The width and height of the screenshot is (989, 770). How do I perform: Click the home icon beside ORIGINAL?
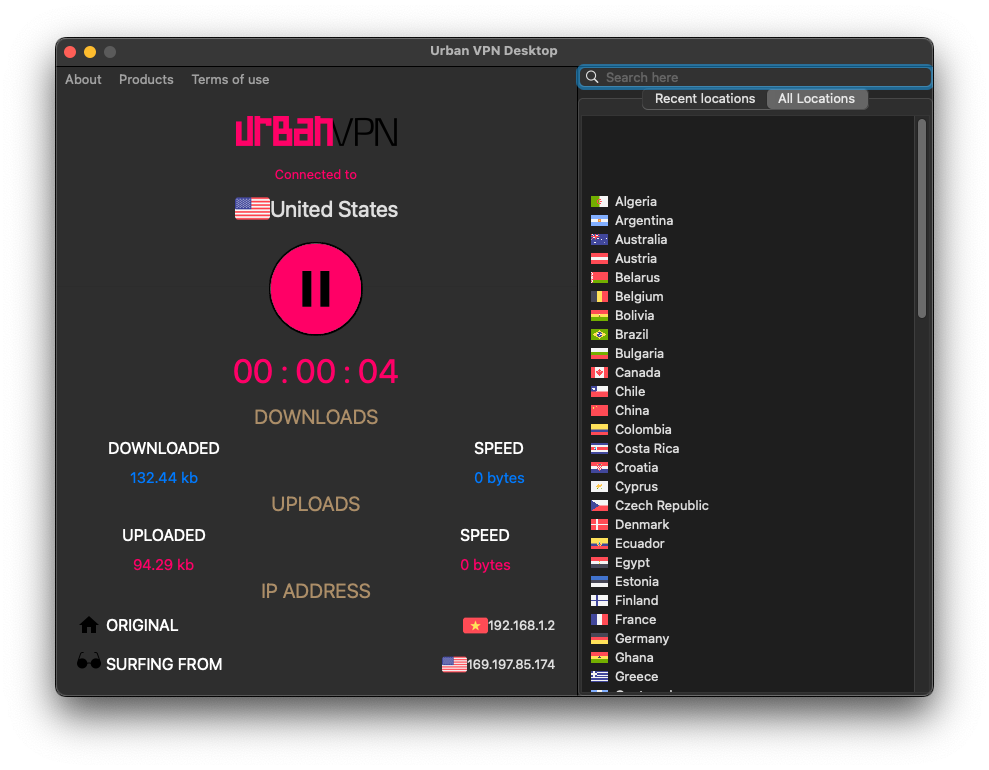coord(89,625)
